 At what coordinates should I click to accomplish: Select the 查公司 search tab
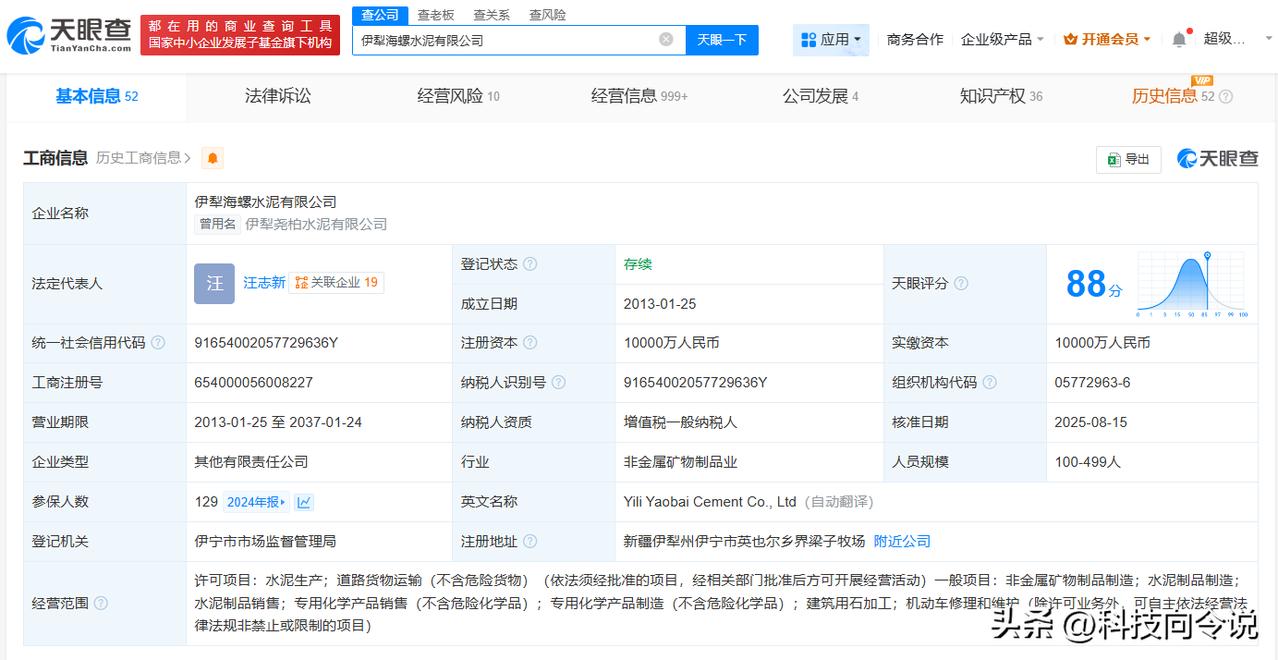pos(380,15)
